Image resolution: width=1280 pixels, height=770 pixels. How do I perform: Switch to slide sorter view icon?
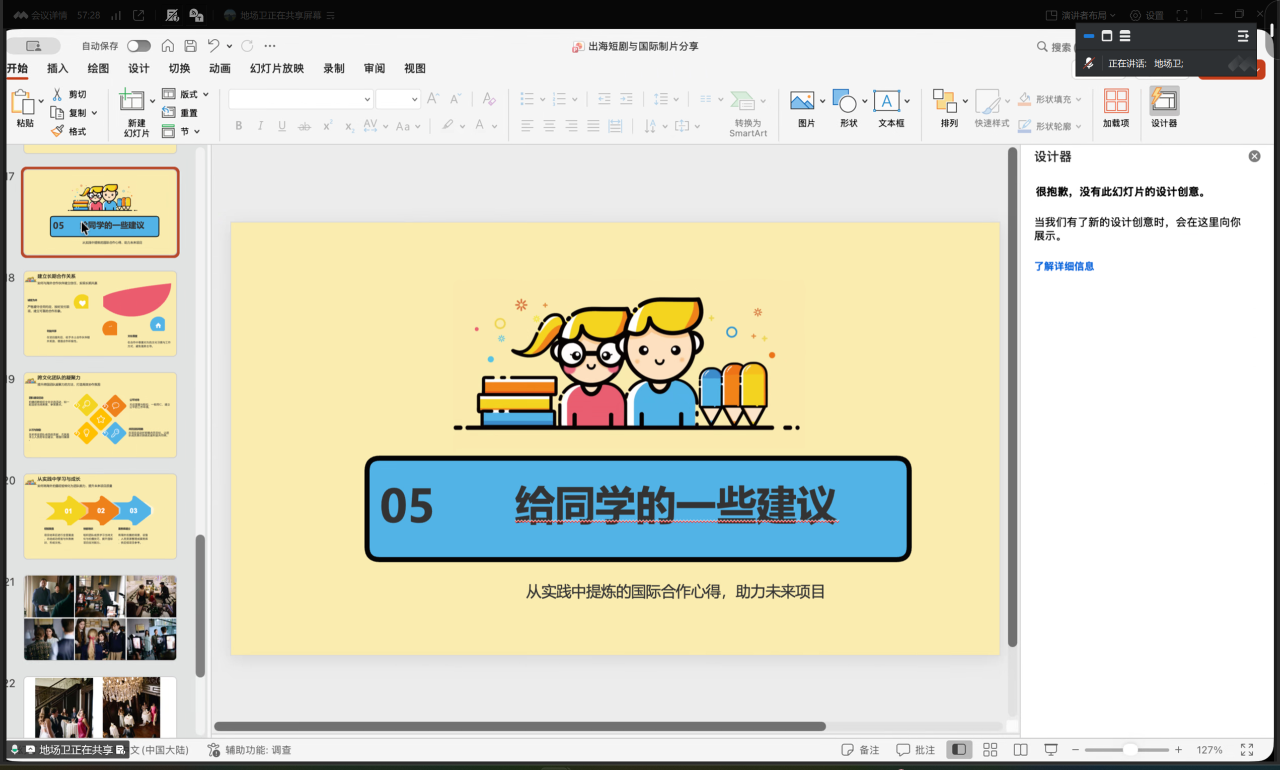[x=990, y=750]
